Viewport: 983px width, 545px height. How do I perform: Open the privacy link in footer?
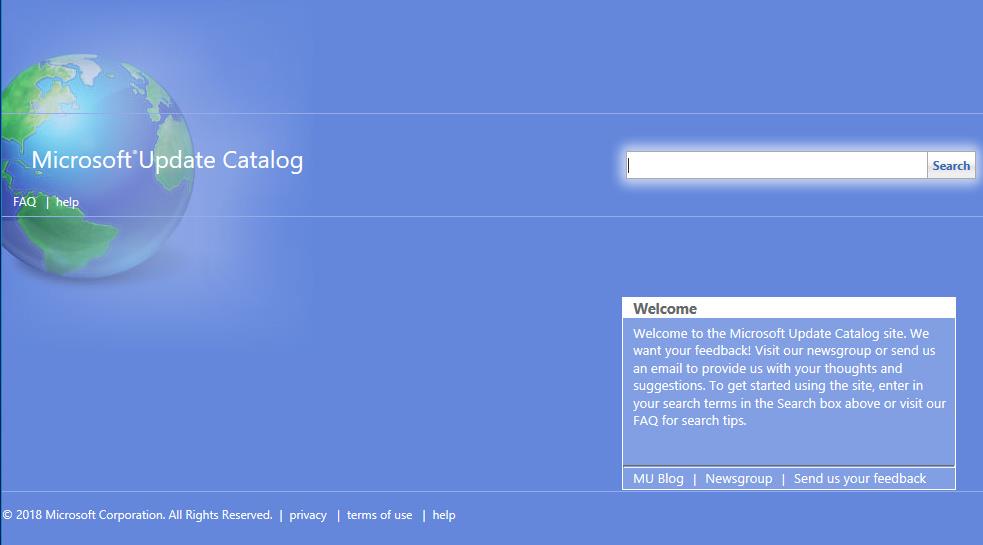(308, 515)
